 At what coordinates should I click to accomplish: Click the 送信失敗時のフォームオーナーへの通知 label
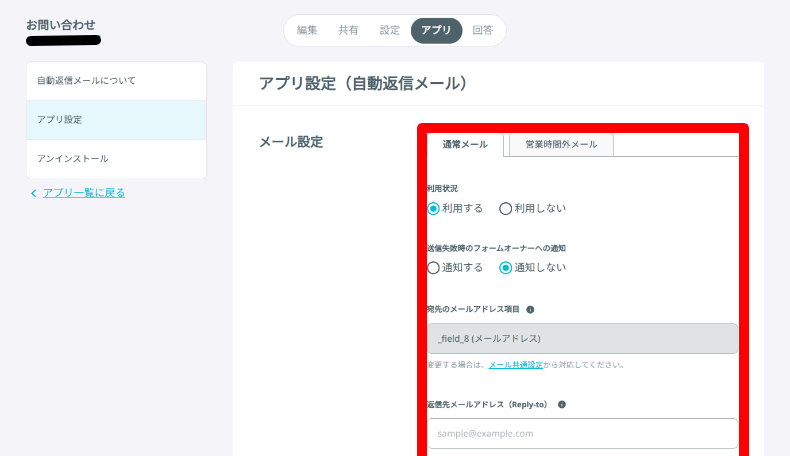coord(496,248)
